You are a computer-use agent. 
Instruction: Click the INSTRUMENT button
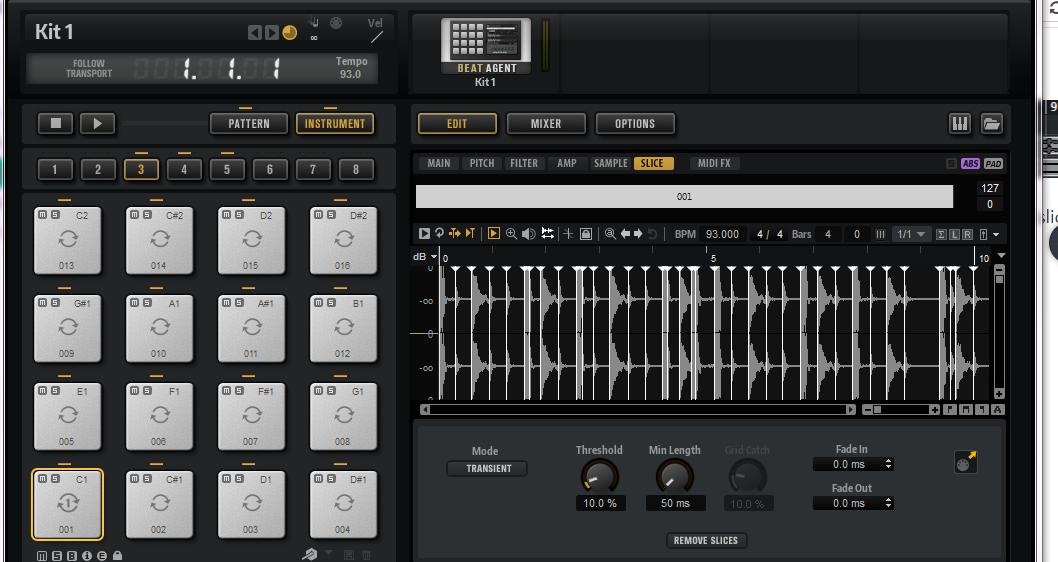click(x=335, y=123)
